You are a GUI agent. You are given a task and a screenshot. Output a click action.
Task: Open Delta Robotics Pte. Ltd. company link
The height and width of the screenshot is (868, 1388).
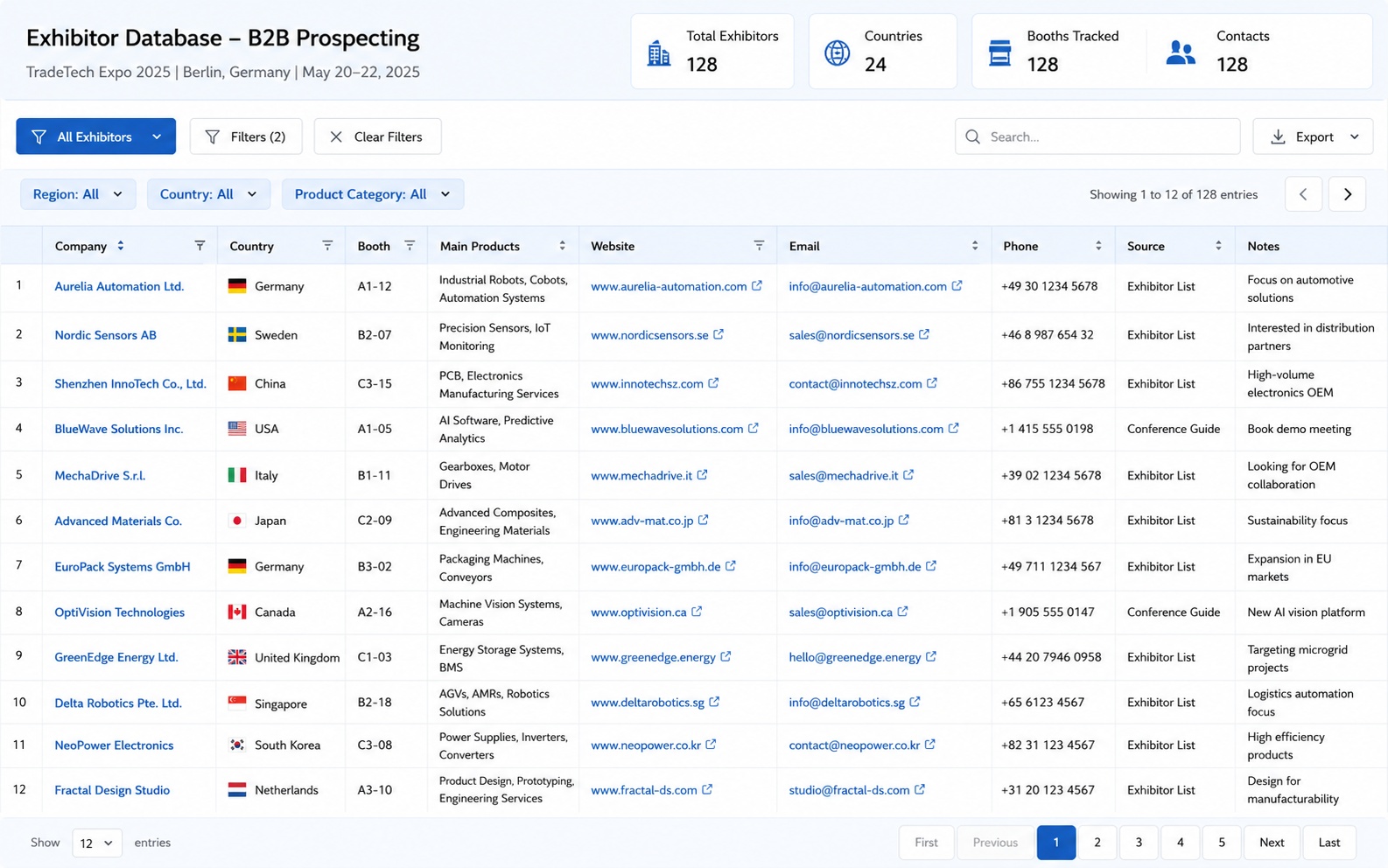coord(118,703)
